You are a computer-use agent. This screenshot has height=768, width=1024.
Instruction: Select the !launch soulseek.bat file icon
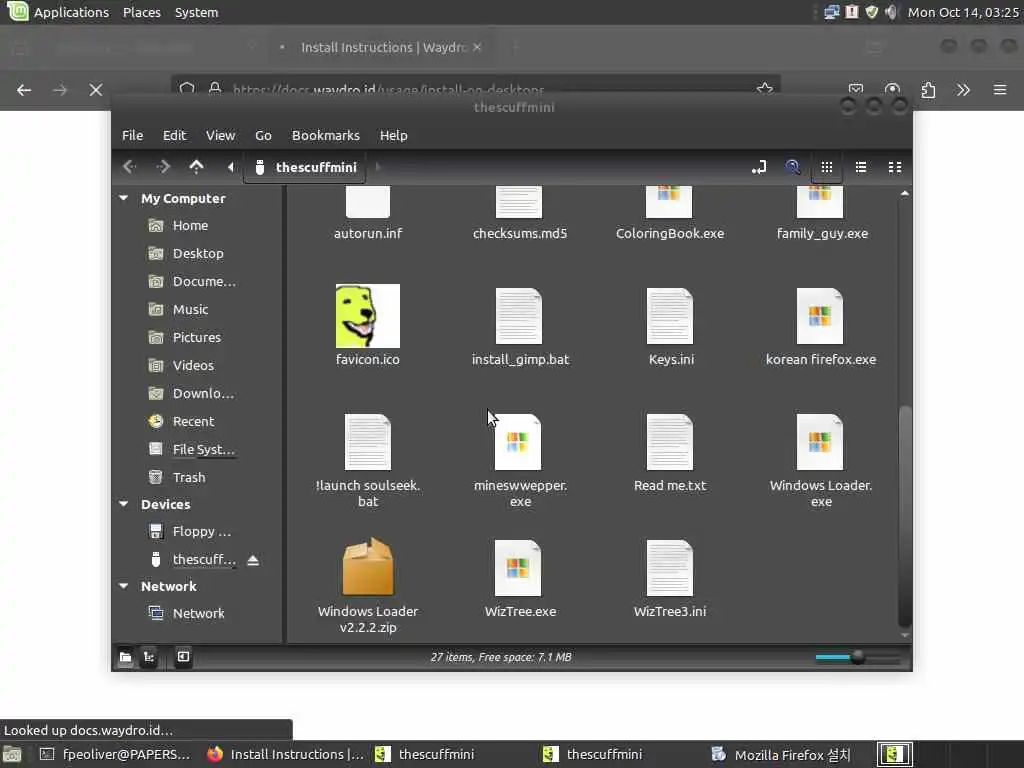click(368, 442)
